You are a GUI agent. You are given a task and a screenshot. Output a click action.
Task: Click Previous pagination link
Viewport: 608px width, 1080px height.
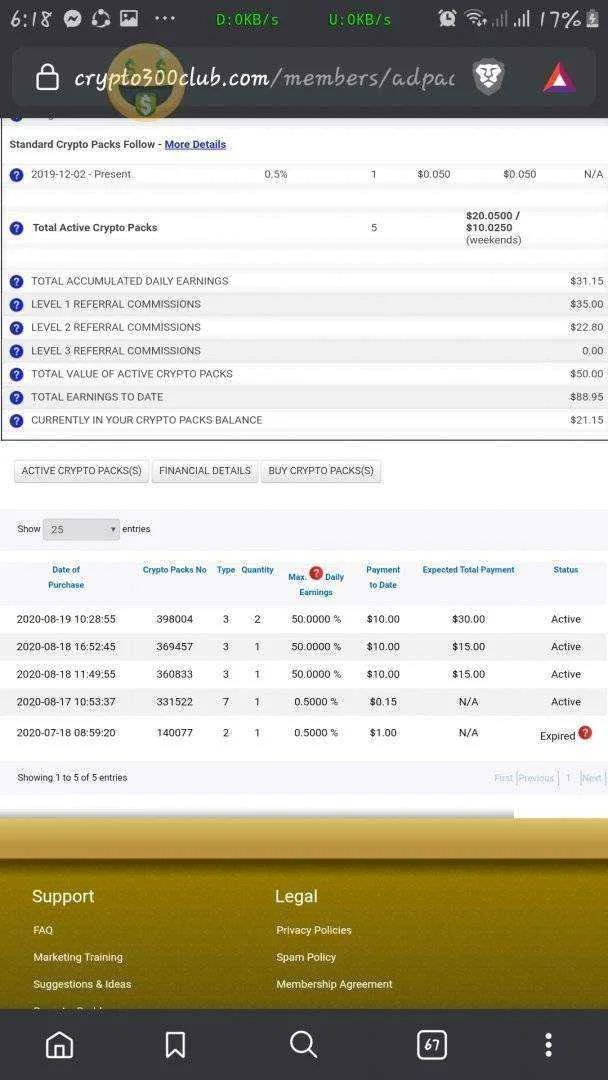(536, 778)
